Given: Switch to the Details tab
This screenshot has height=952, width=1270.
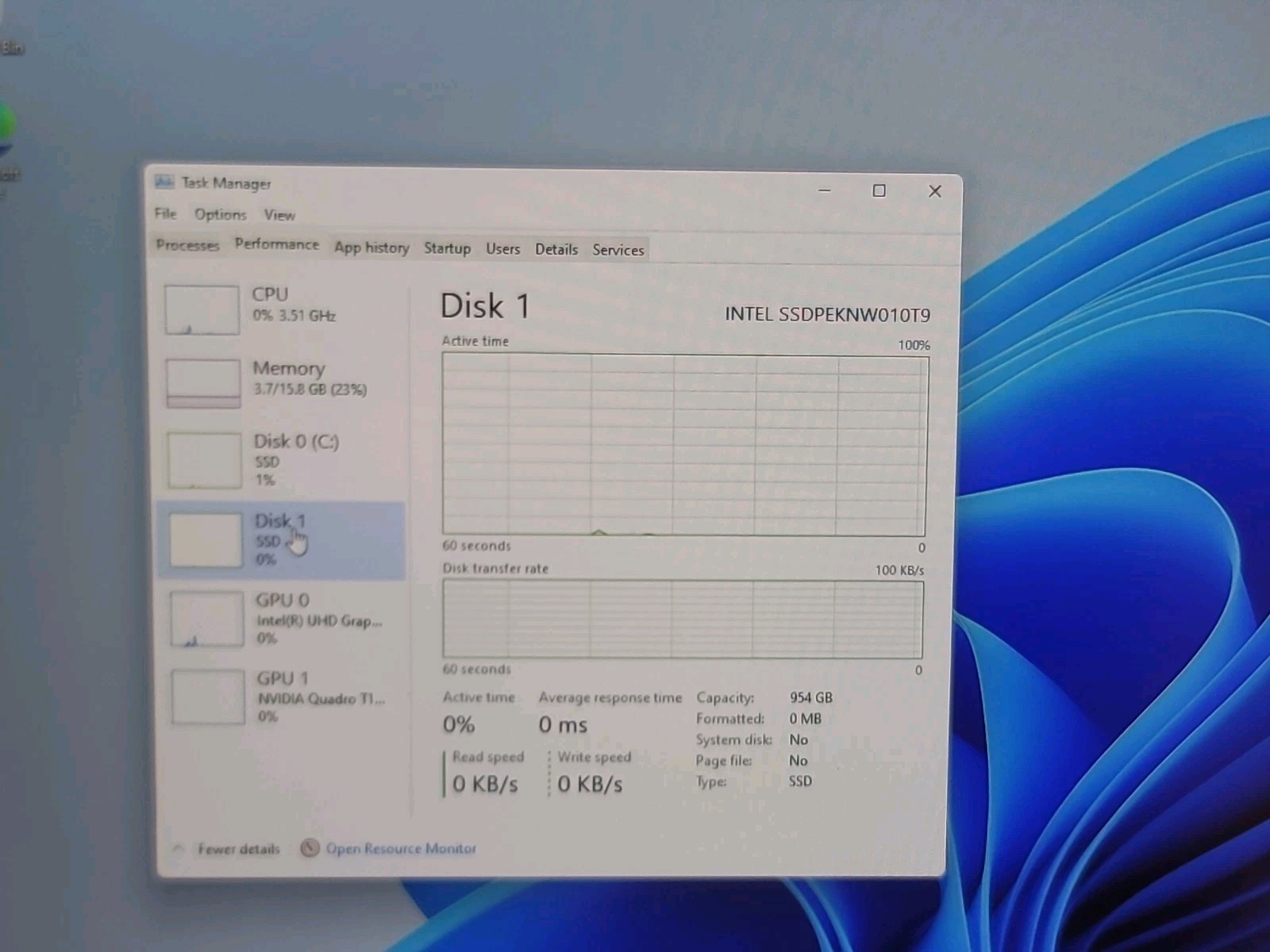Looking at the screenshot, I should pos(556,249).
